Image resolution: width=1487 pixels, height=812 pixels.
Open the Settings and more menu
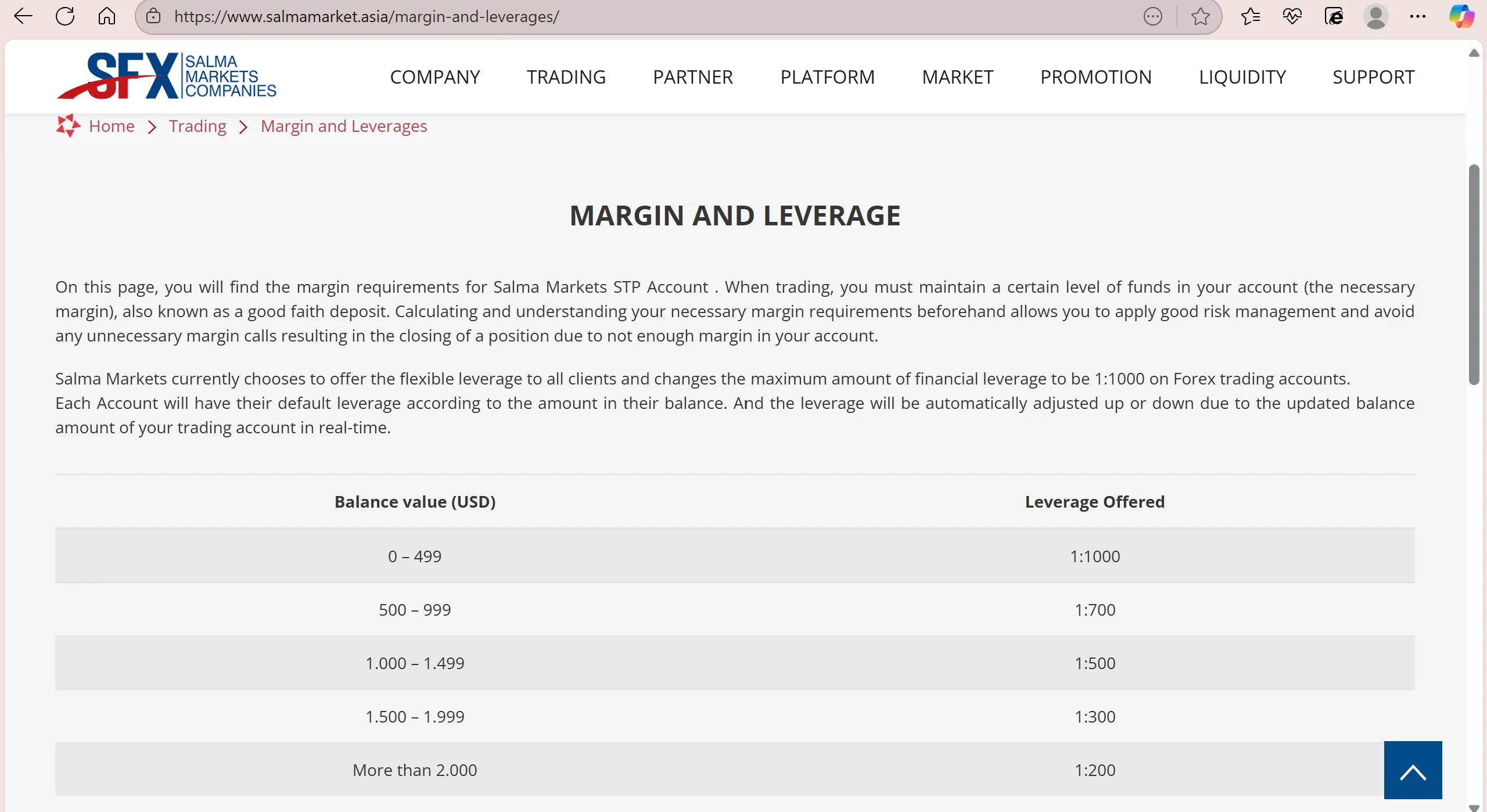pos(1418,16)
